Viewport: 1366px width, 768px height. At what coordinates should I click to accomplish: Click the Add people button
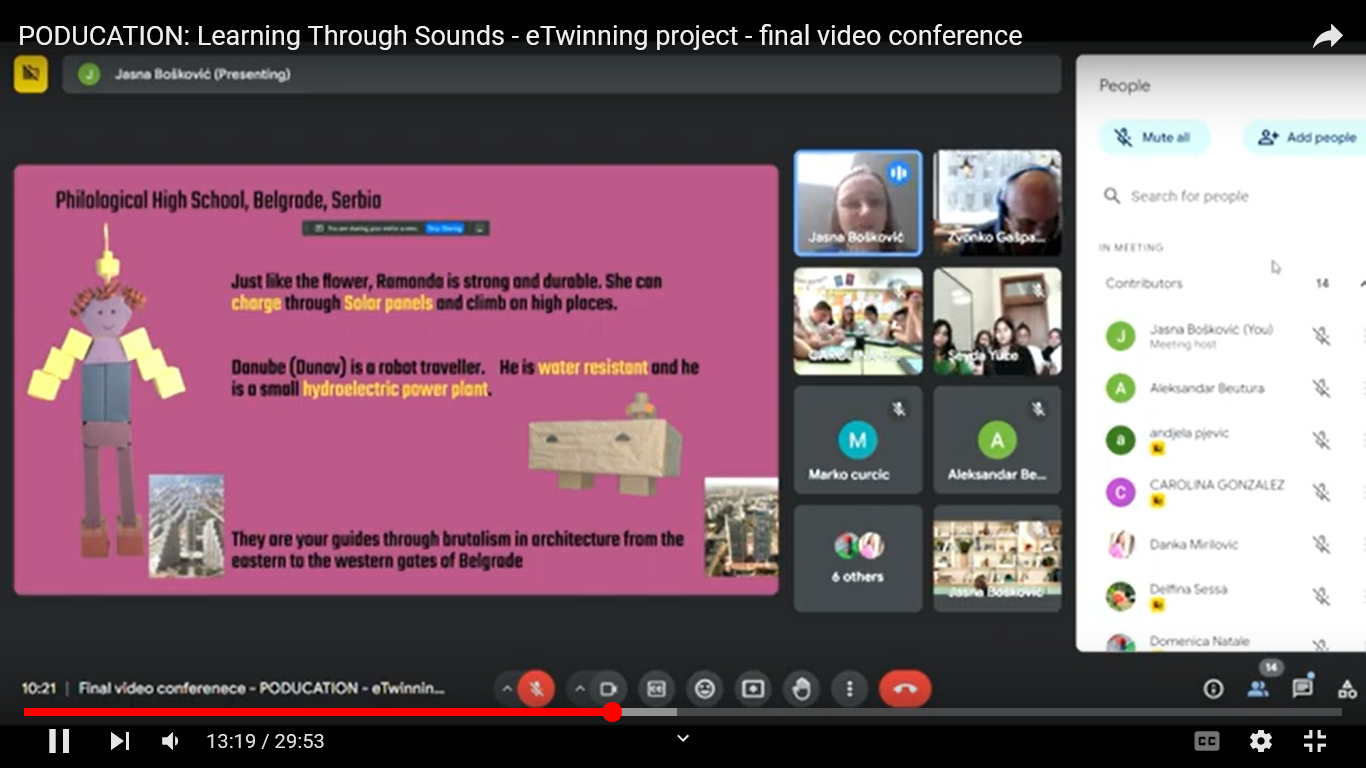click(1307, 138)
